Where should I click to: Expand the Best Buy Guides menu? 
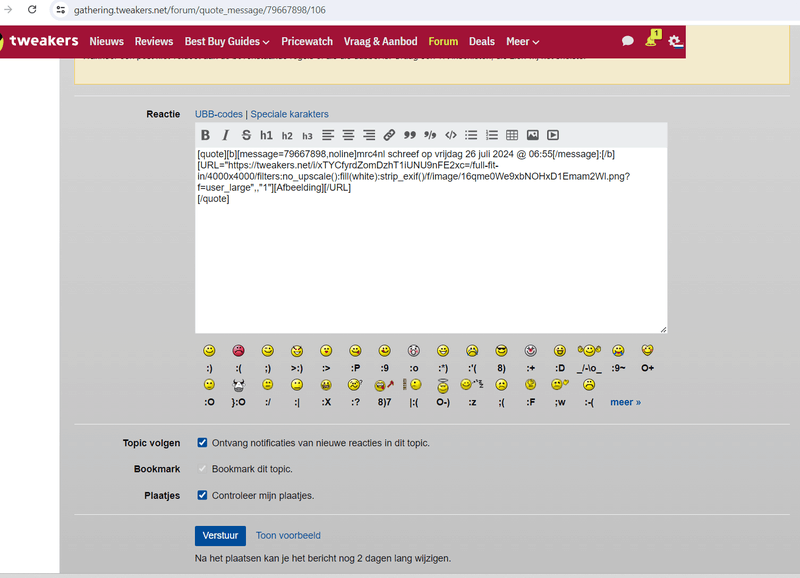227,41
